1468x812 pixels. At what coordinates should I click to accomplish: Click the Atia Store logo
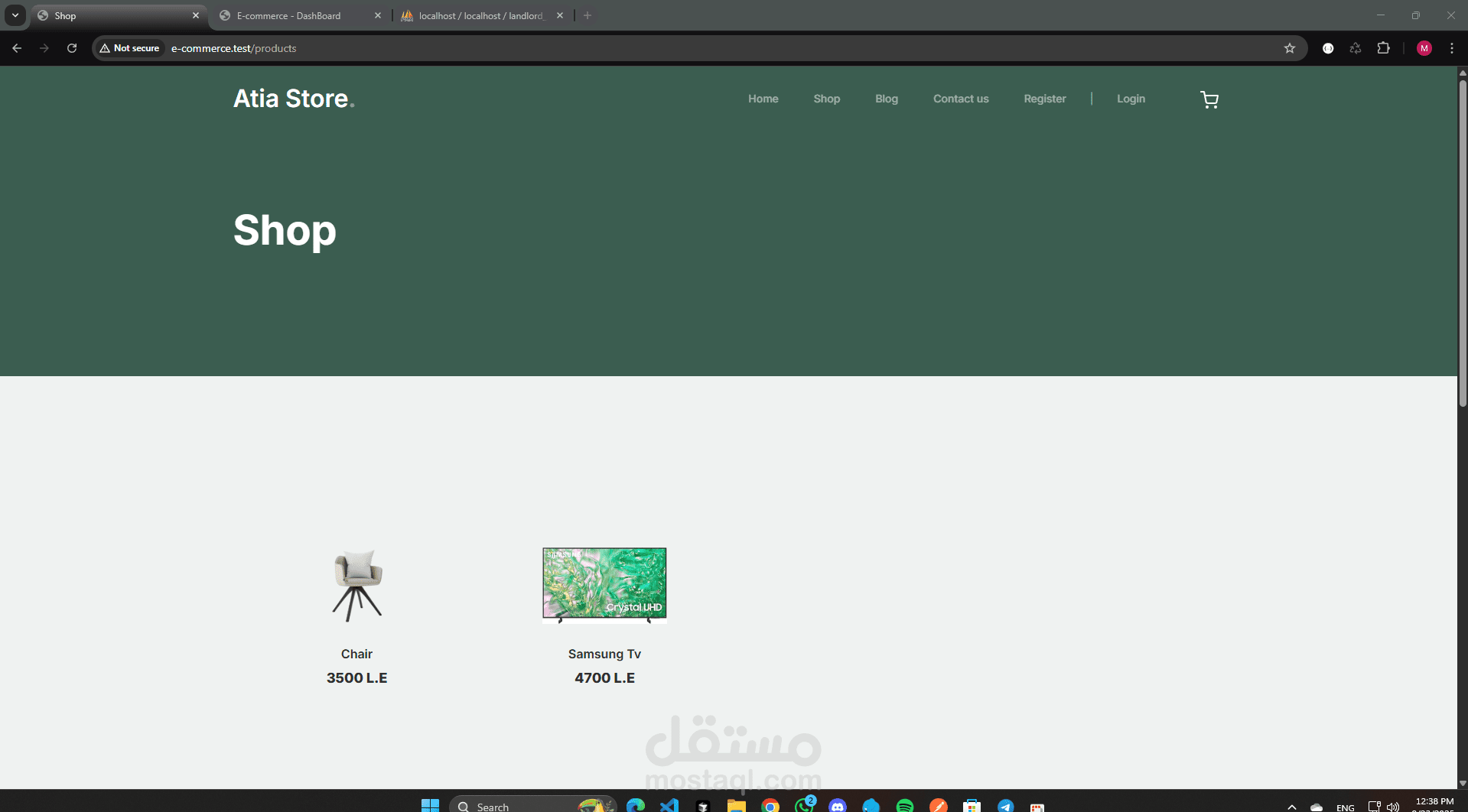(x=294, y=99)
